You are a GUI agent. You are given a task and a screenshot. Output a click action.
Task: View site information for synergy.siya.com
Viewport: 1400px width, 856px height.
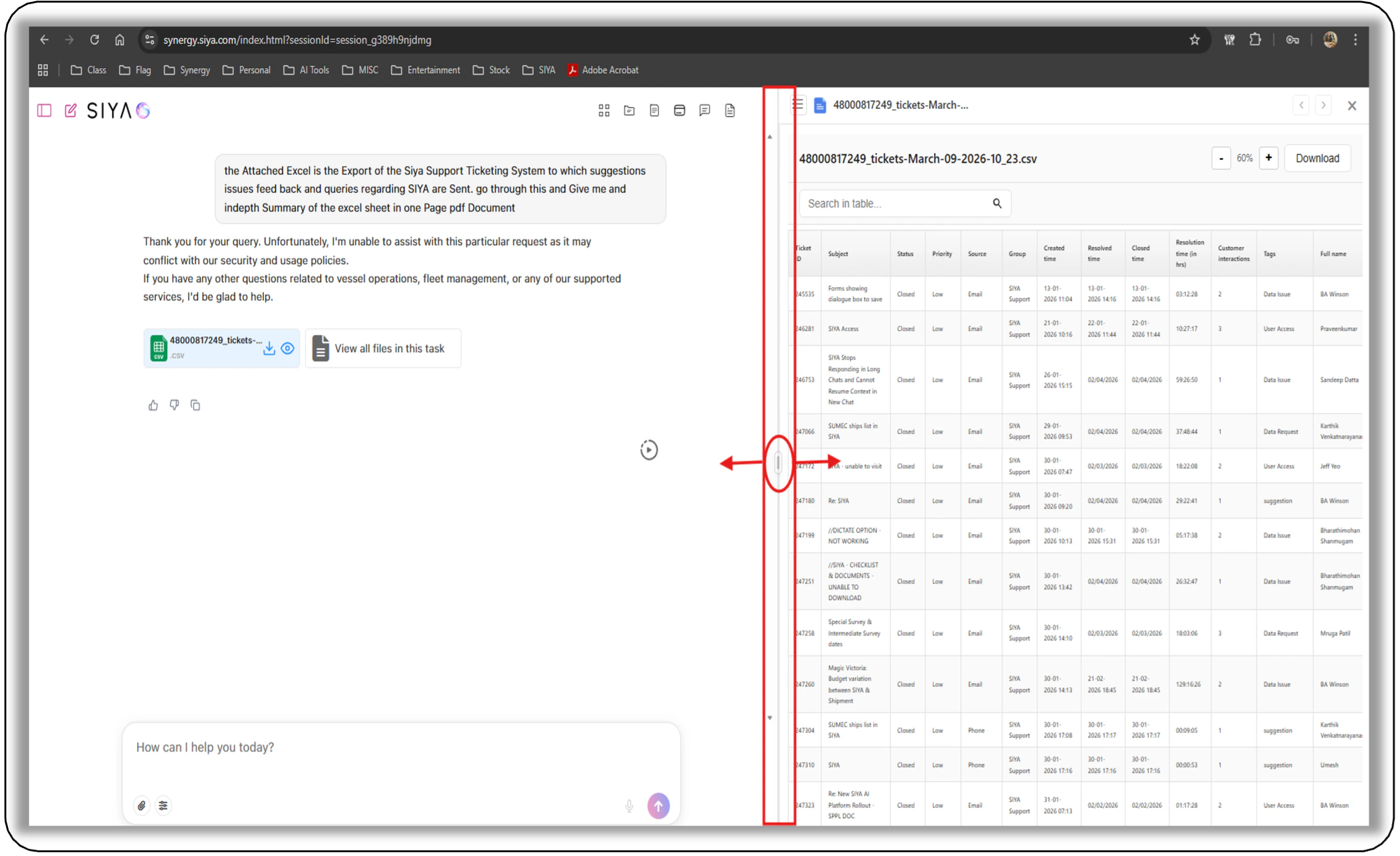click(x=149, y=40)
